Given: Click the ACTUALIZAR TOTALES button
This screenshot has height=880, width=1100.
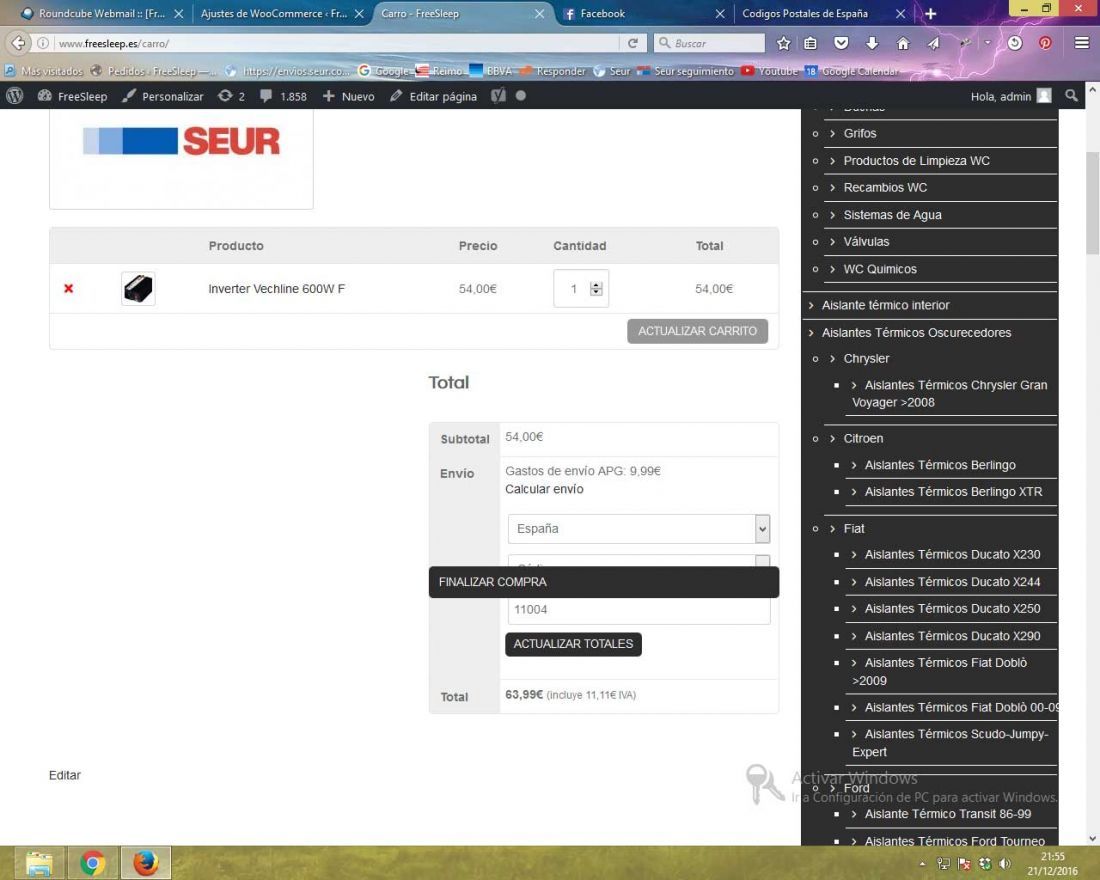Looking at the screenshot, I should pos(573,644).
